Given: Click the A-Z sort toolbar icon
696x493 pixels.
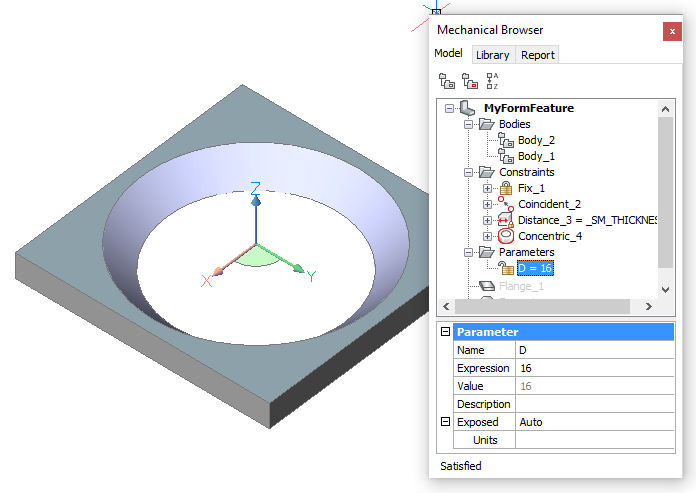Looking at the screenshot, I should [x=492, y=82].
